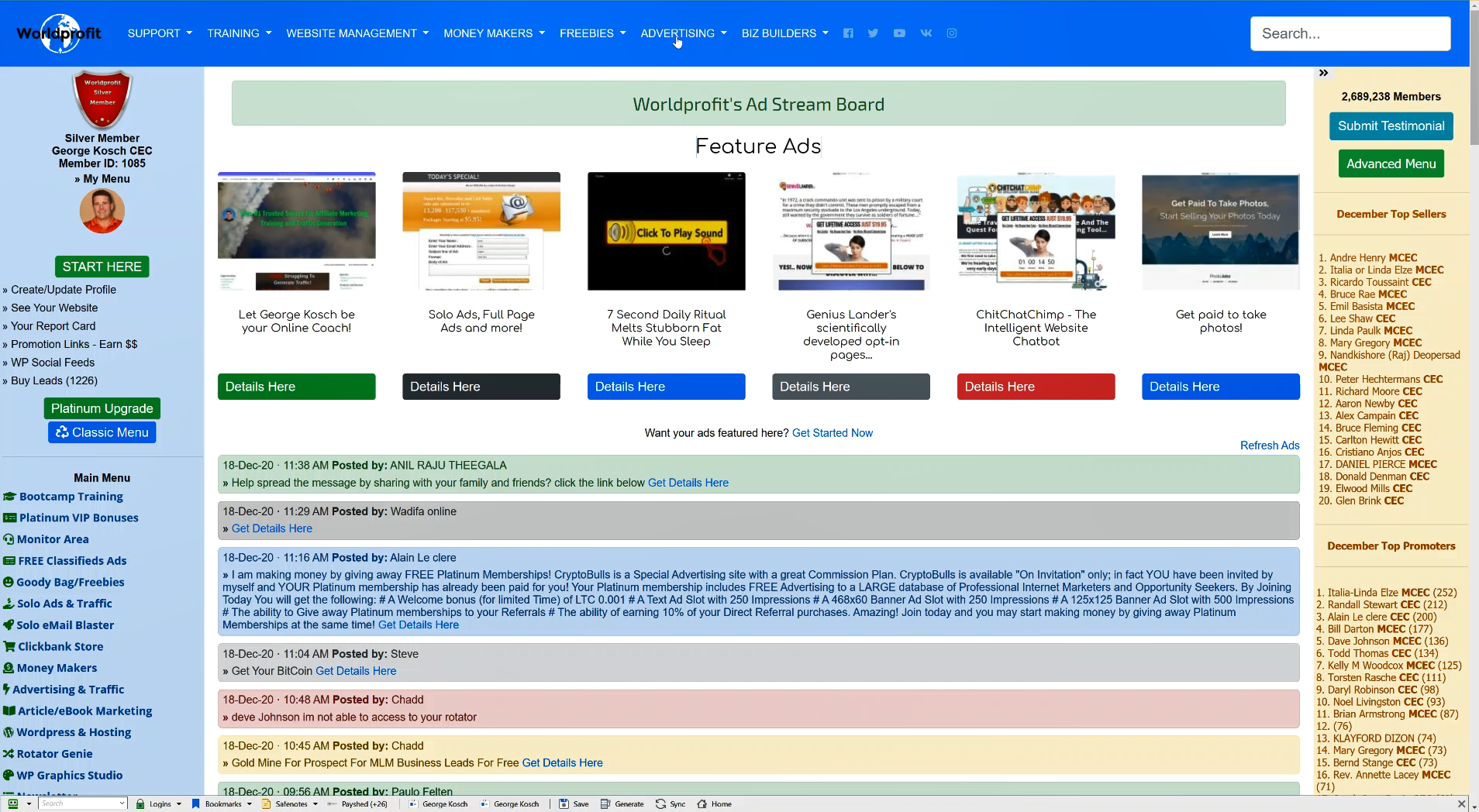1479x812 pixels.
Task: Open the Bookmarks dropdown arrow in bottom toolbar
Action: point(249,804)
